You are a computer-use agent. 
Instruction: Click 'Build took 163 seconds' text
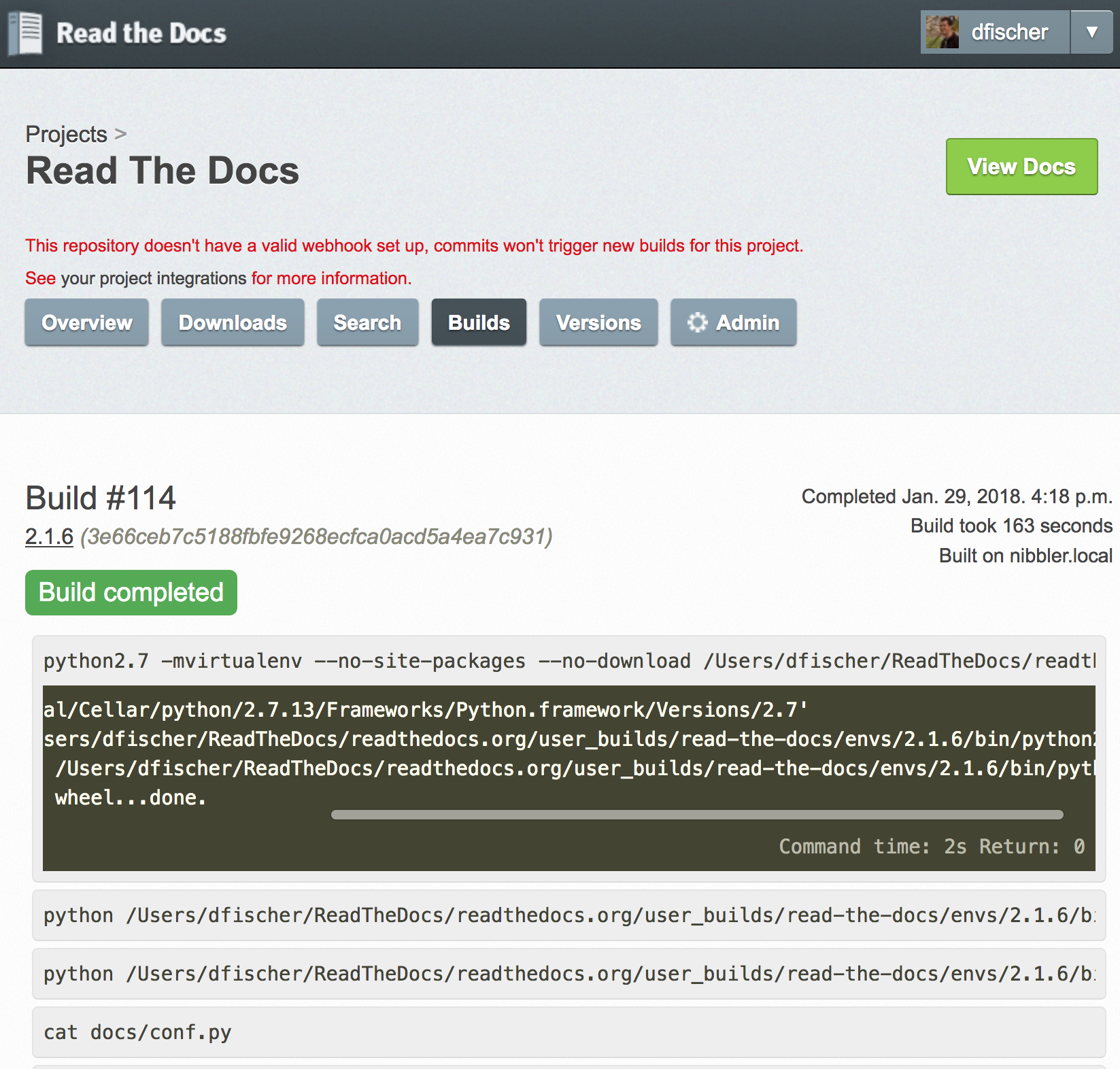coord(1011,526)
